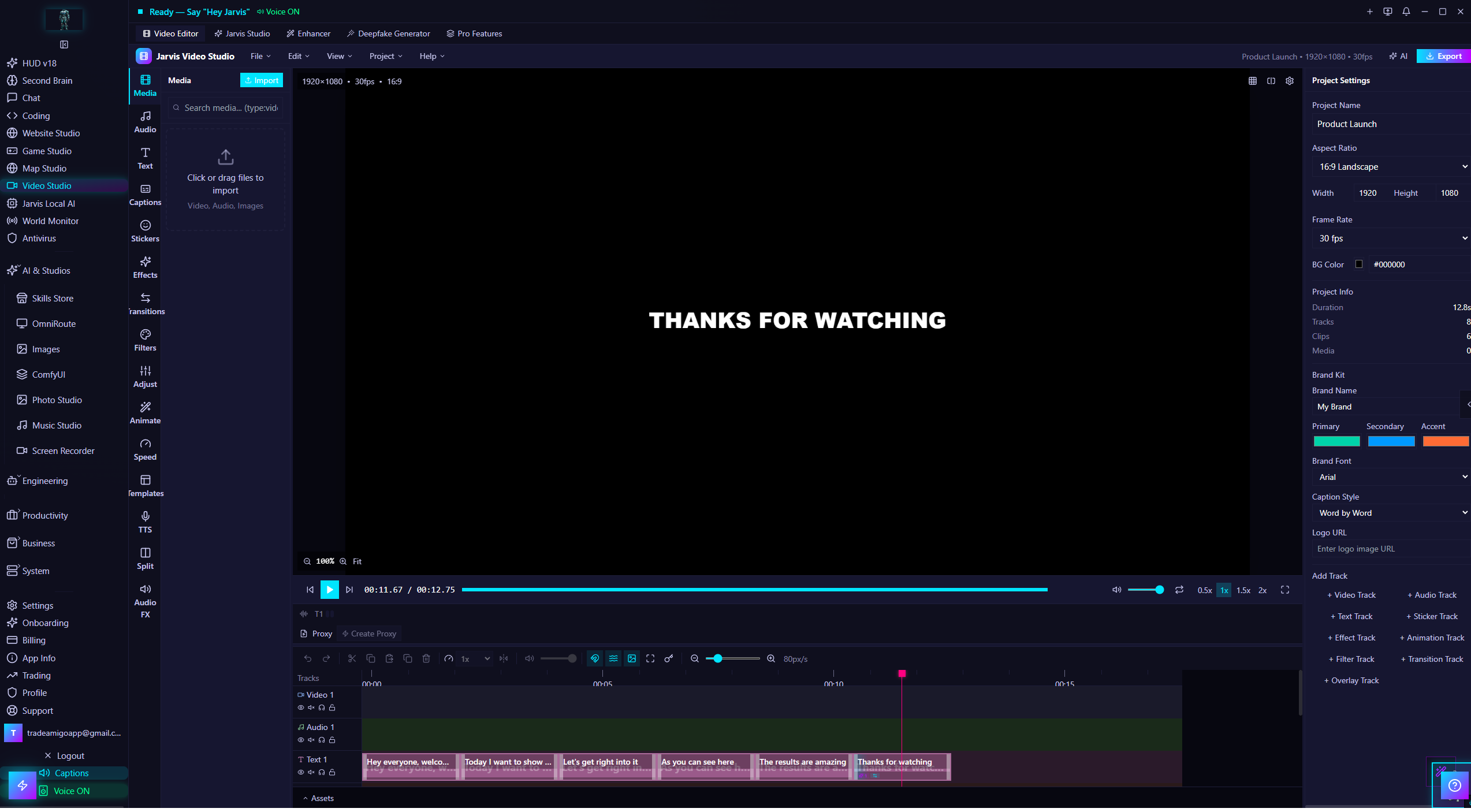Click the Import media button
Screen dimensions: 1471x812
point(262,80)
